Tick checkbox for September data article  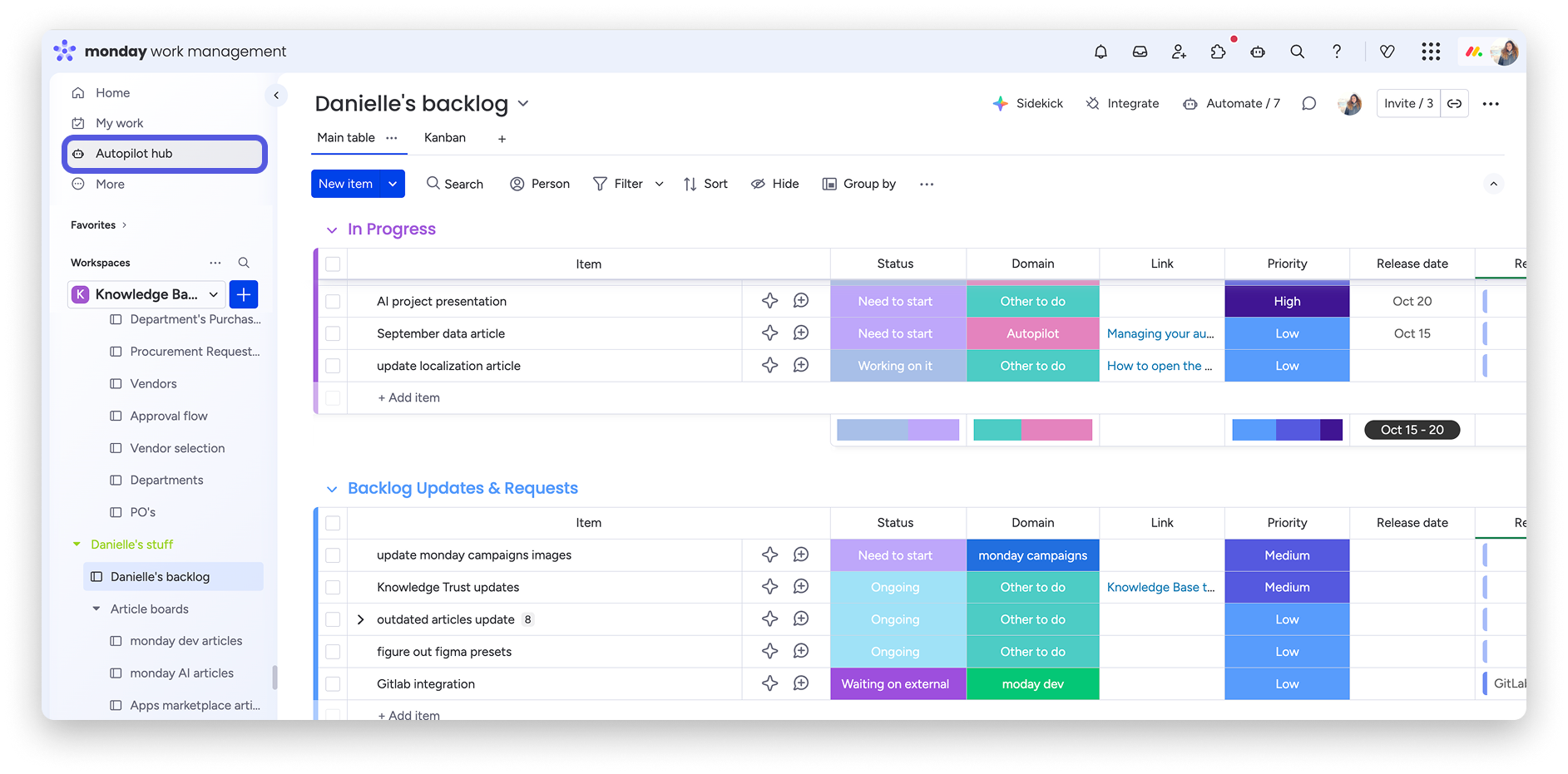pyautogui.click(x=333, y=333)
